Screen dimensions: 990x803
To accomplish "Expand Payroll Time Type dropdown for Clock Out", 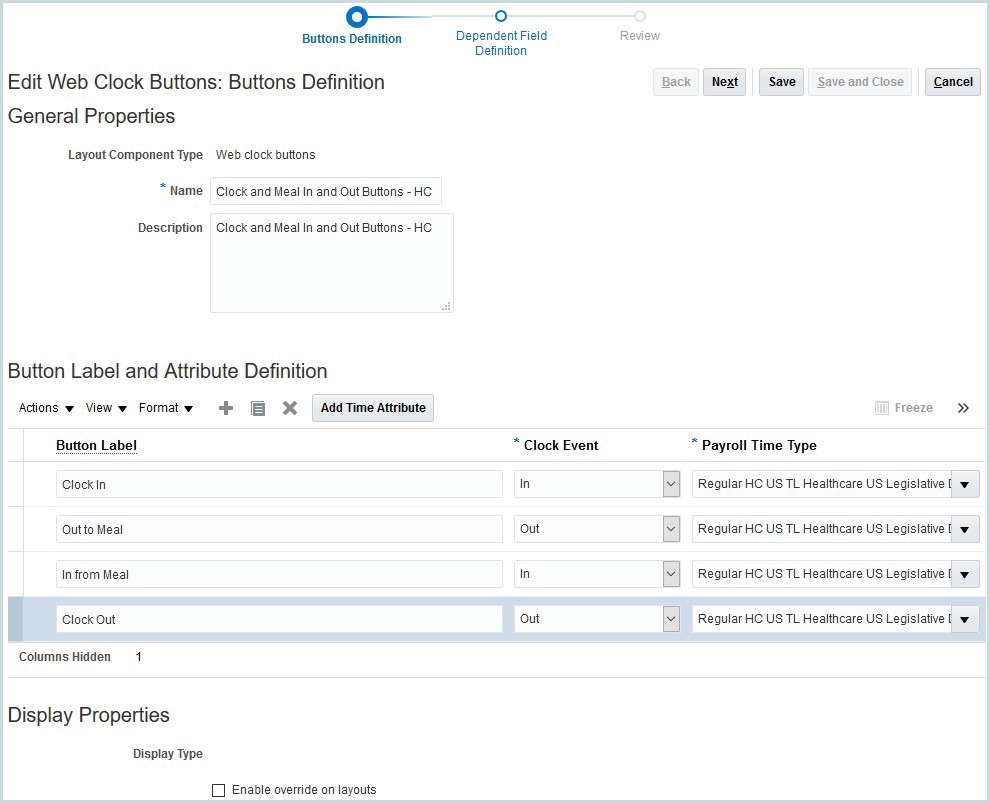I will (964, 619).
